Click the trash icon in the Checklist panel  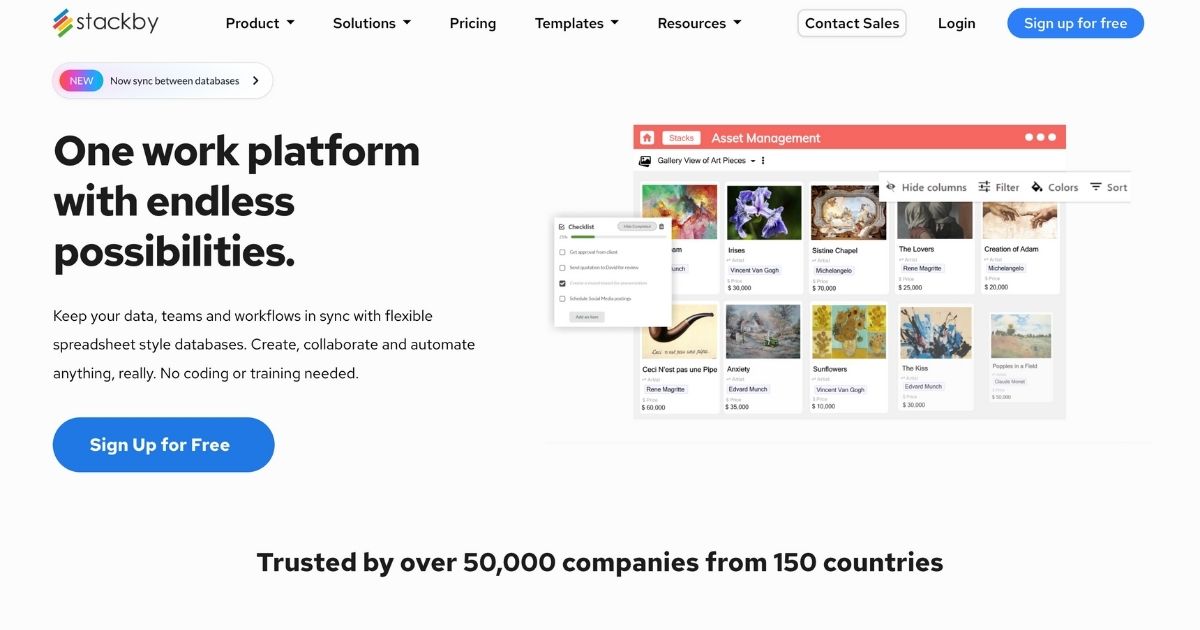point(661,227)
